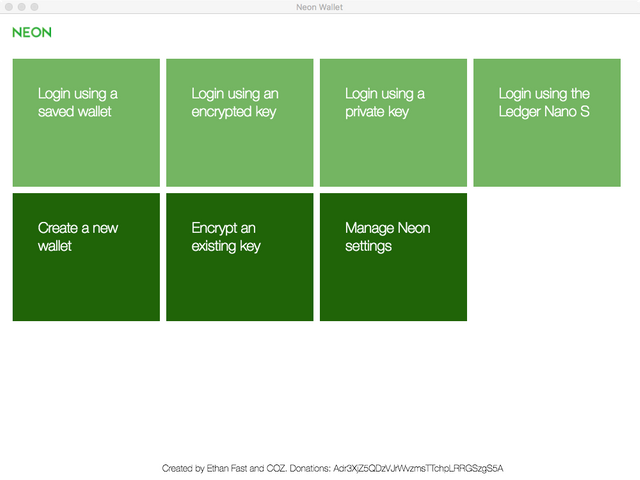Screen dimensions: 640x480
Task: Open Manage Neon settings tile
Action: click(x=393, y=257)
